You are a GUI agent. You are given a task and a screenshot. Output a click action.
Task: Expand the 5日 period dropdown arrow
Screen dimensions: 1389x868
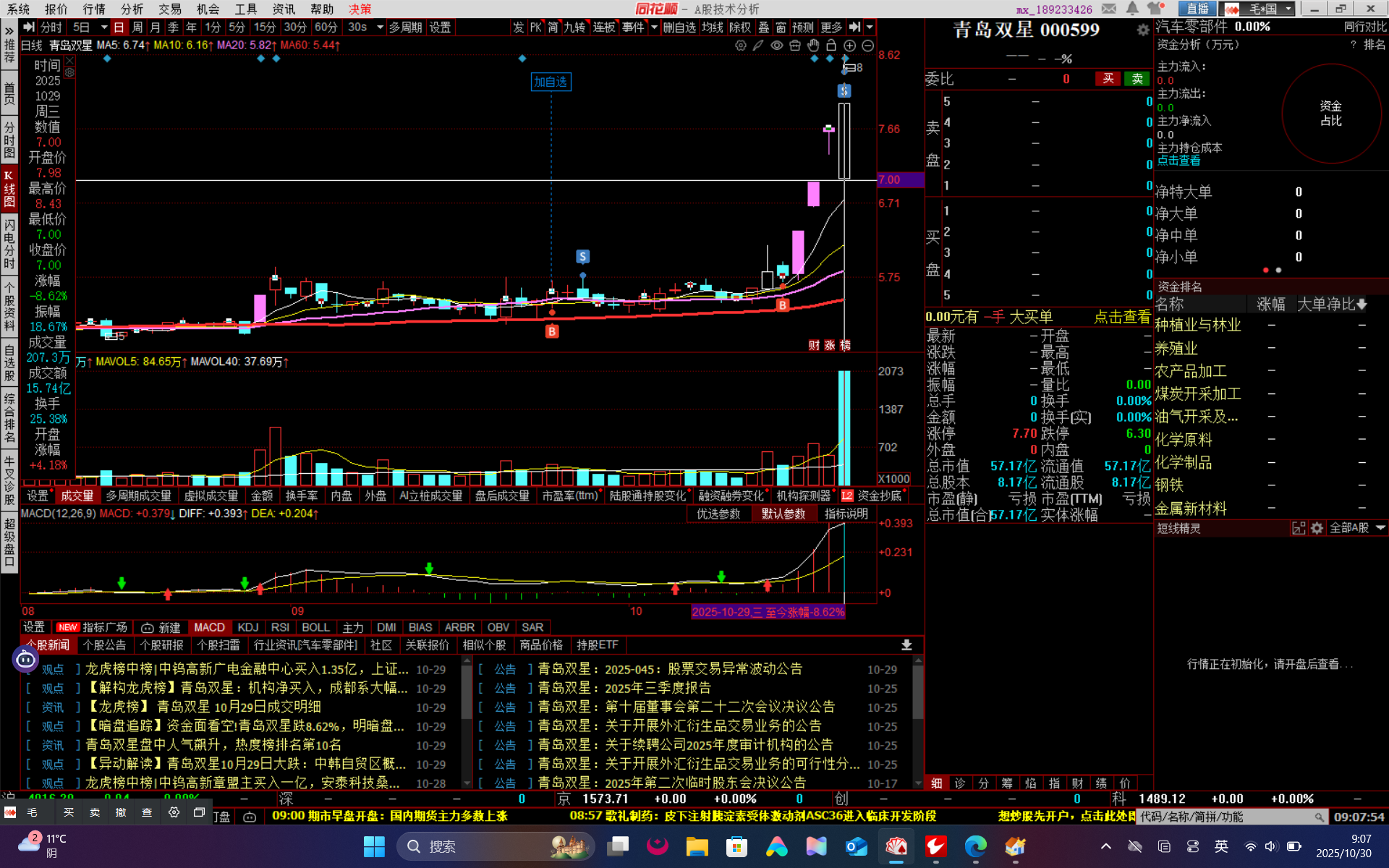[104, 27]
